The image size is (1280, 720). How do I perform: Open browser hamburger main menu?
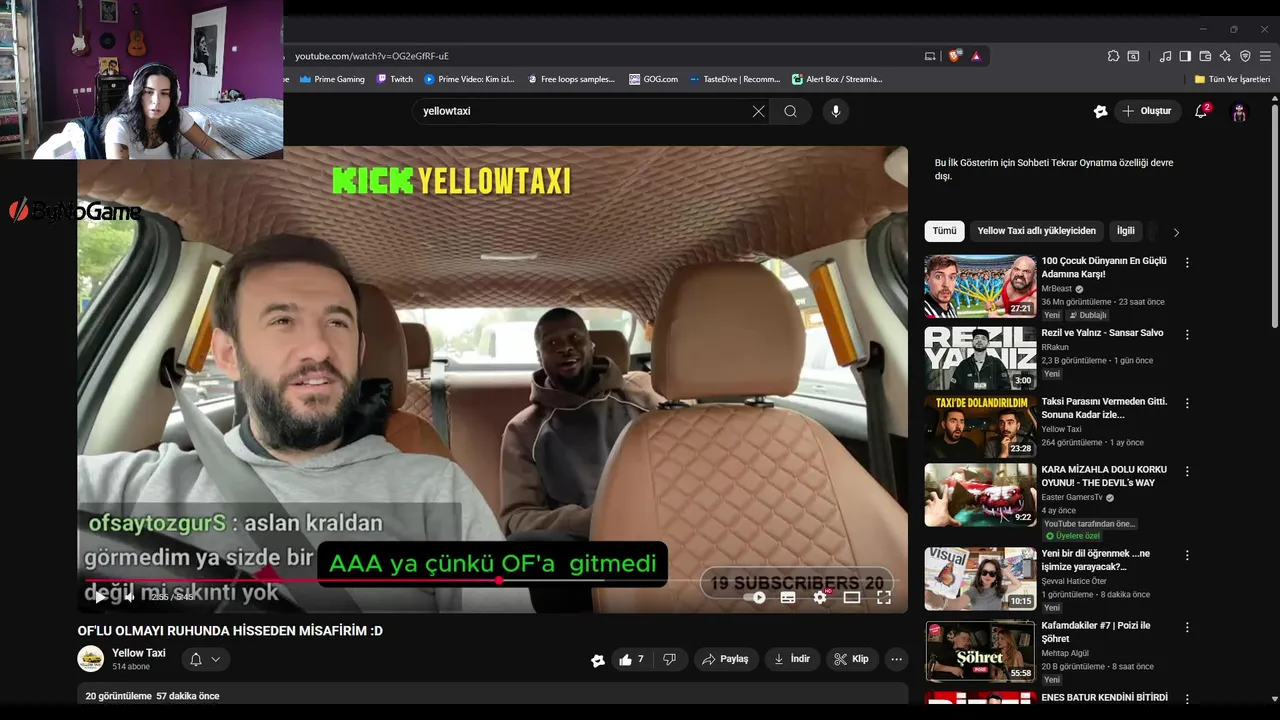(1265, 56)
